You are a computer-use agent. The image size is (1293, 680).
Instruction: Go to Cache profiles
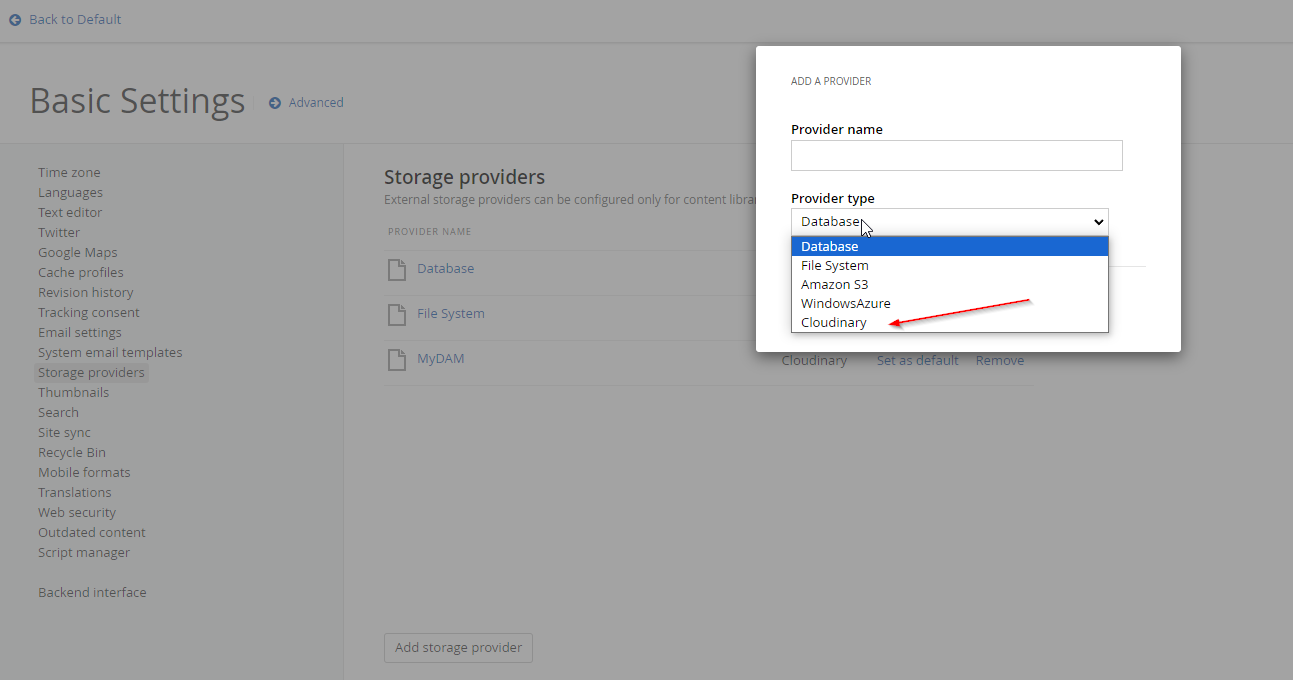tap(81, 273)
